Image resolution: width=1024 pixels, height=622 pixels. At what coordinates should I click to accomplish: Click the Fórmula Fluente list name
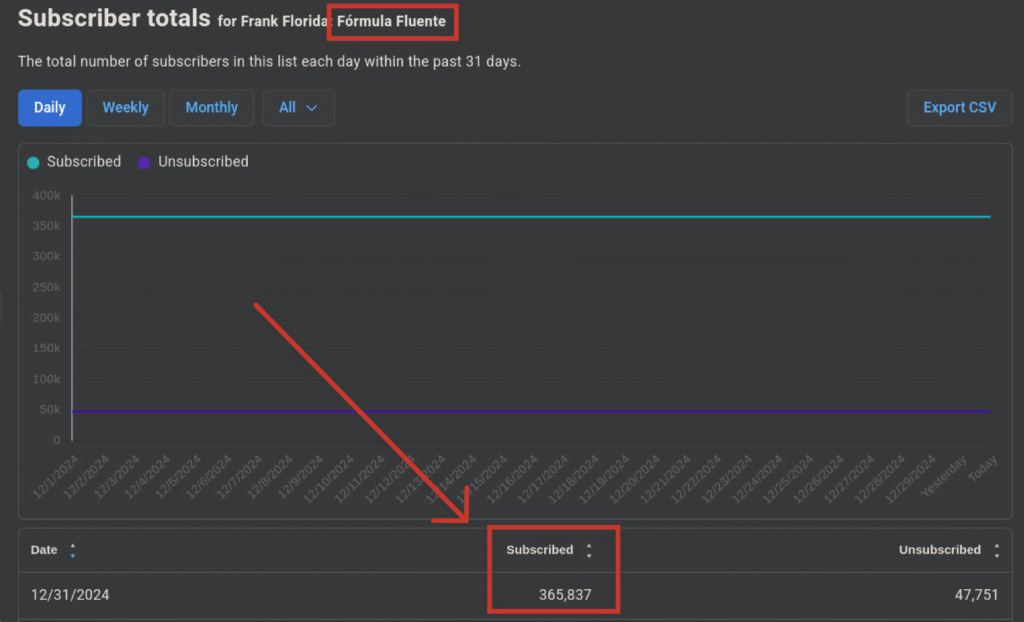[x=391, y=21]
